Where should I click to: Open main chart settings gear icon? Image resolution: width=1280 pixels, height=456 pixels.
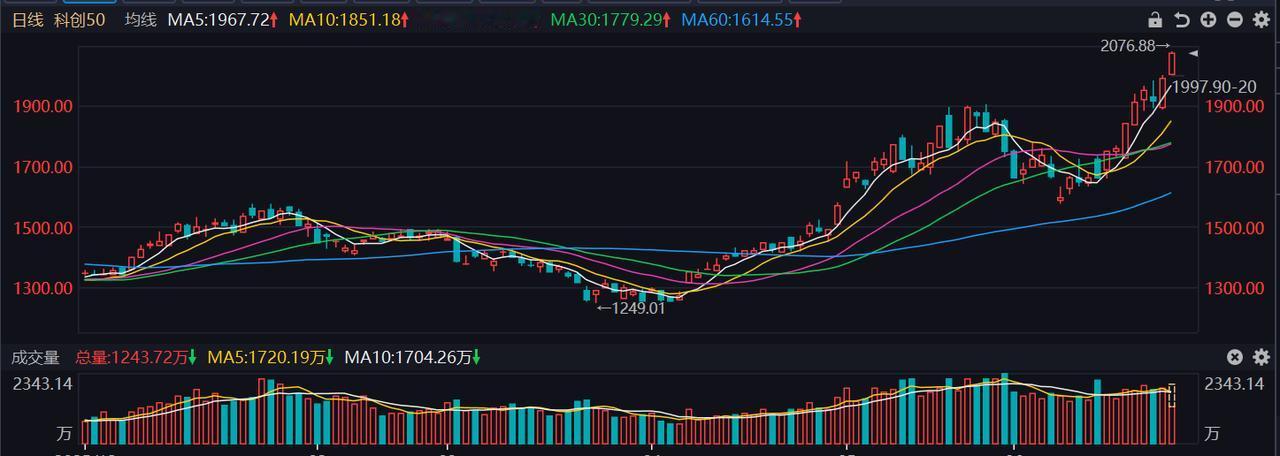click(1260, 20)
